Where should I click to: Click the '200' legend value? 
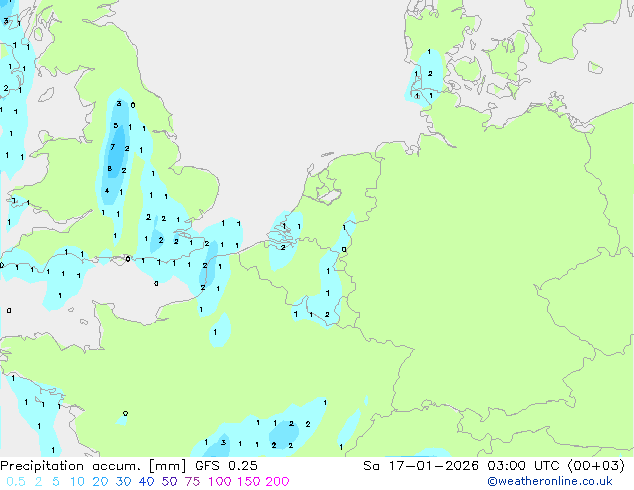277,482
